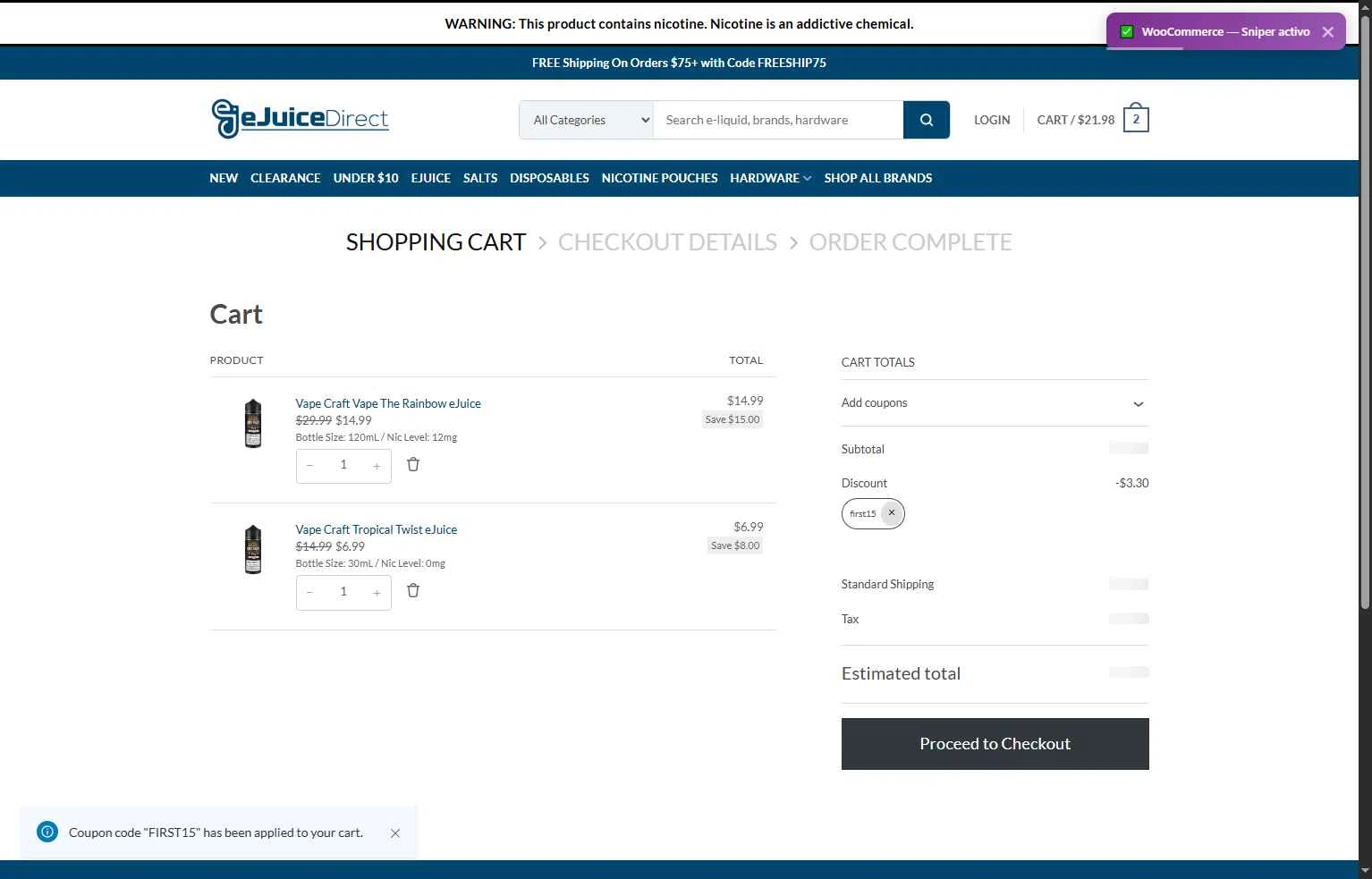1372x879 pixels.
Task: Click the info icon in coupon notice
Action: (x=47, y=833)
